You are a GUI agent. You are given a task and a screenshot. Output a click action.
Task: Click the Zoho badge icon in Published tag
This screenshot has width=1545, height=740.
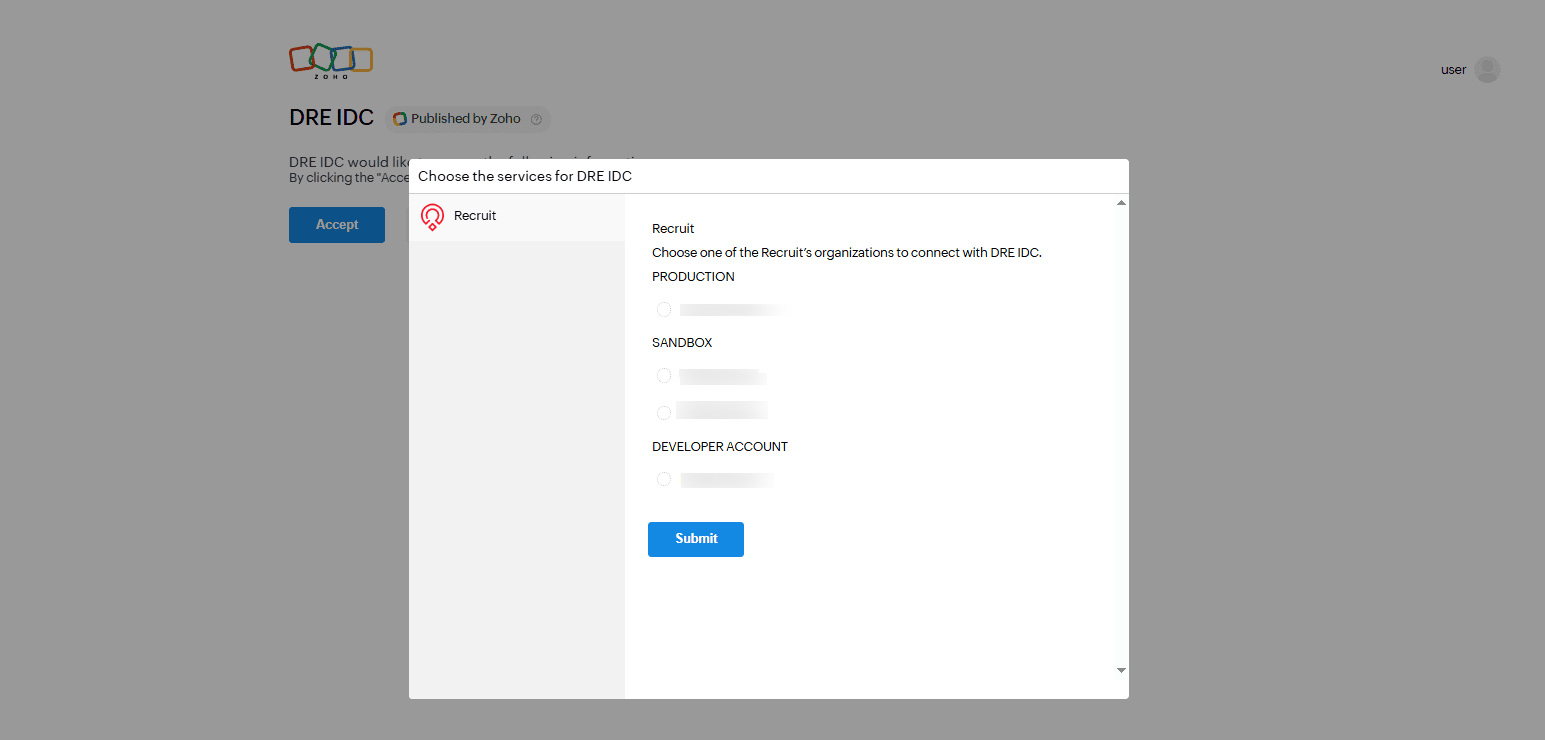[x=400, y=119]
